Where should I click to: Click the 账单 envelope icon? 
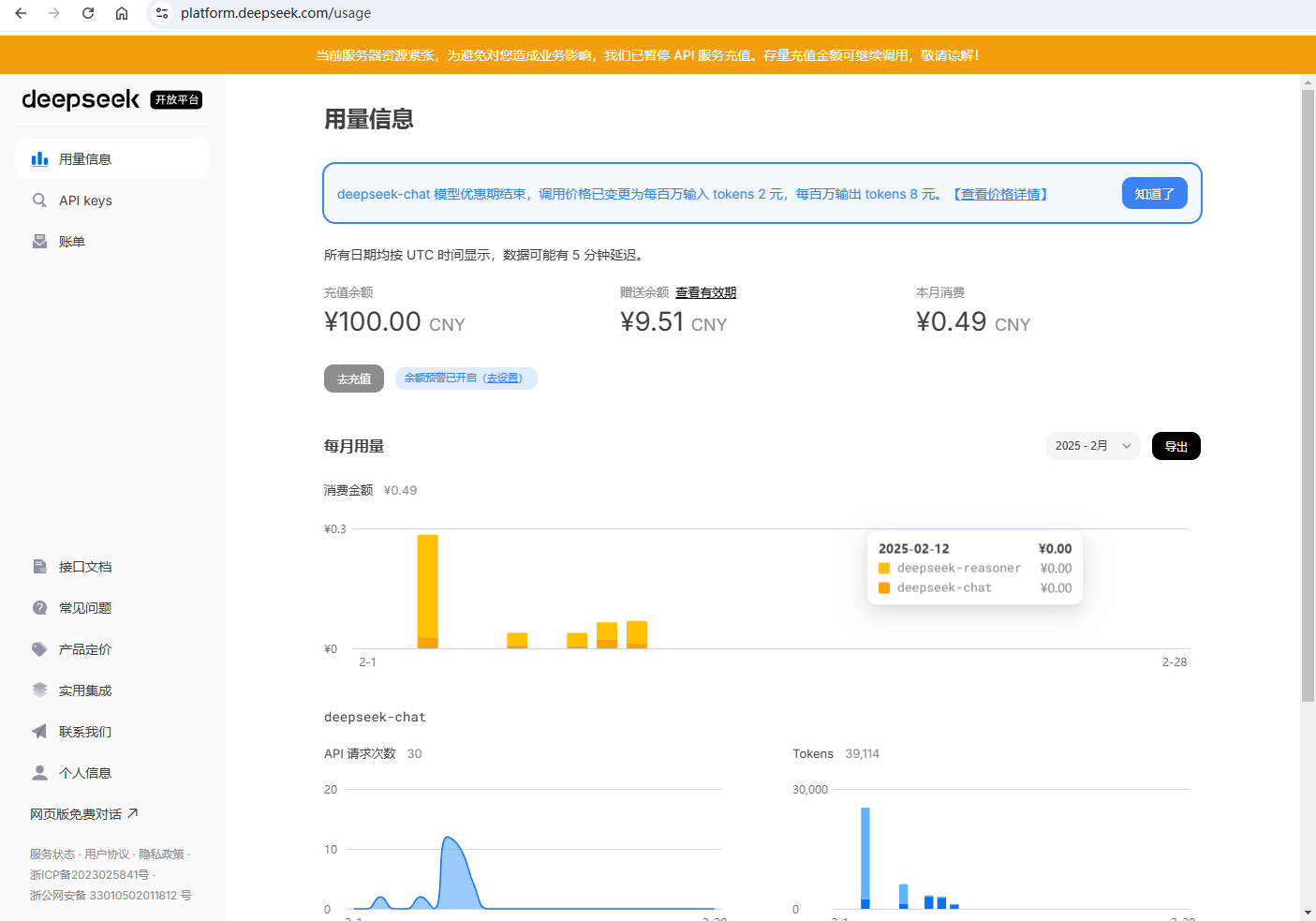tap(39, 242)
